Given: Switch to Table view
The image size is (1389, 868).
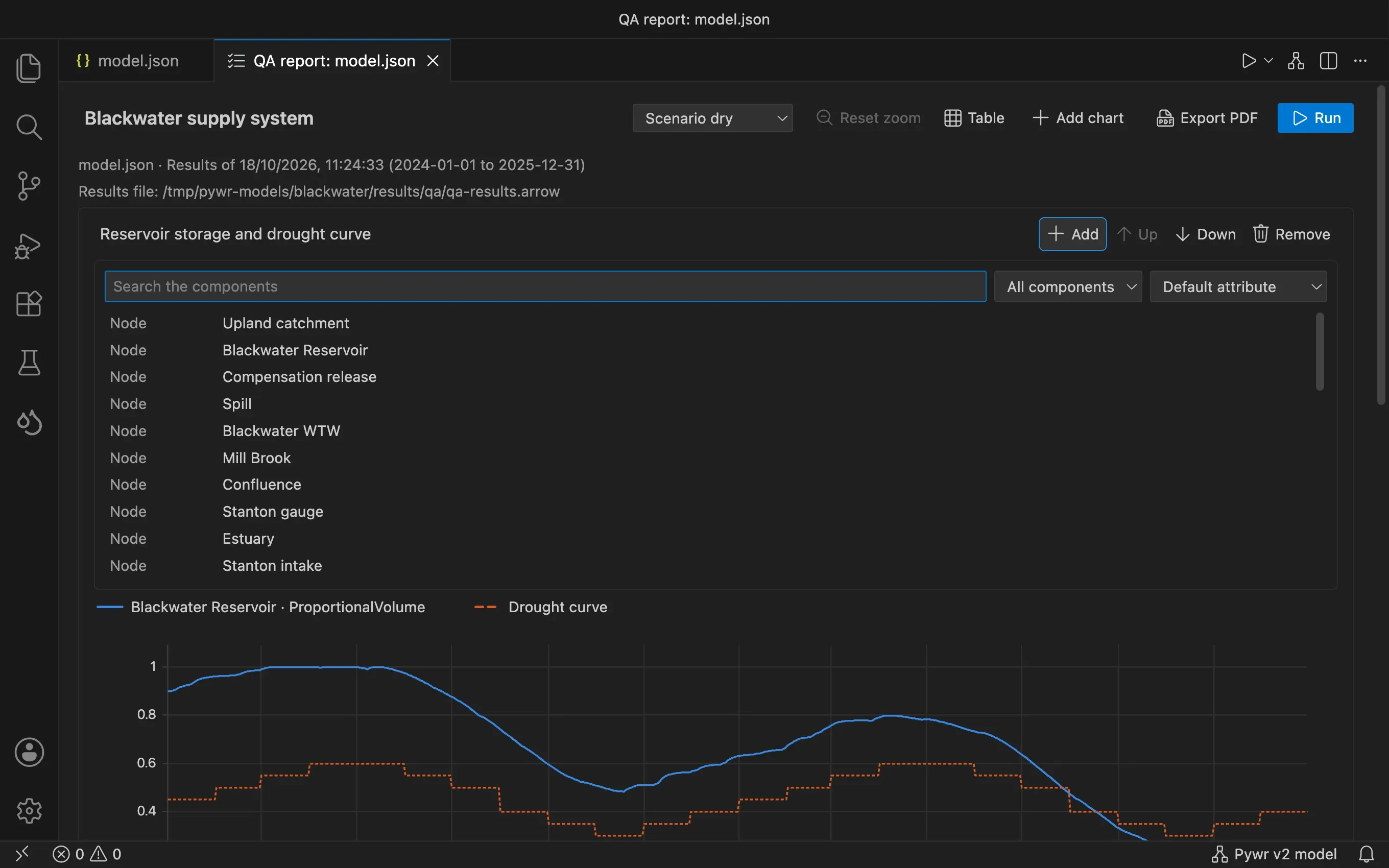Looking at the screenshot, I should tap(974, 118).
